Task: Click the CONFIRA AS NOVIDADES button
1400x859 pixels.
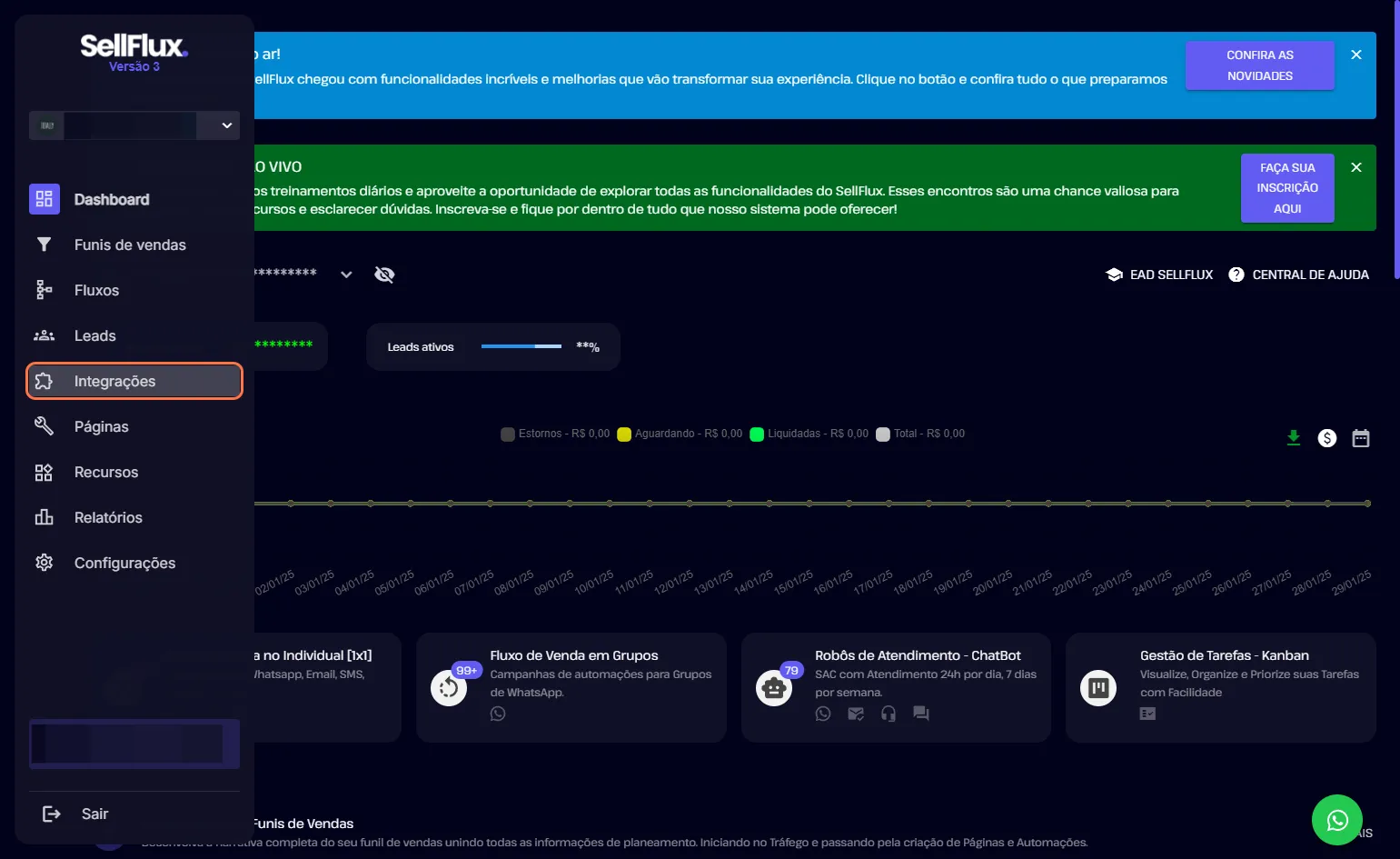Action: click(1259, 65)
